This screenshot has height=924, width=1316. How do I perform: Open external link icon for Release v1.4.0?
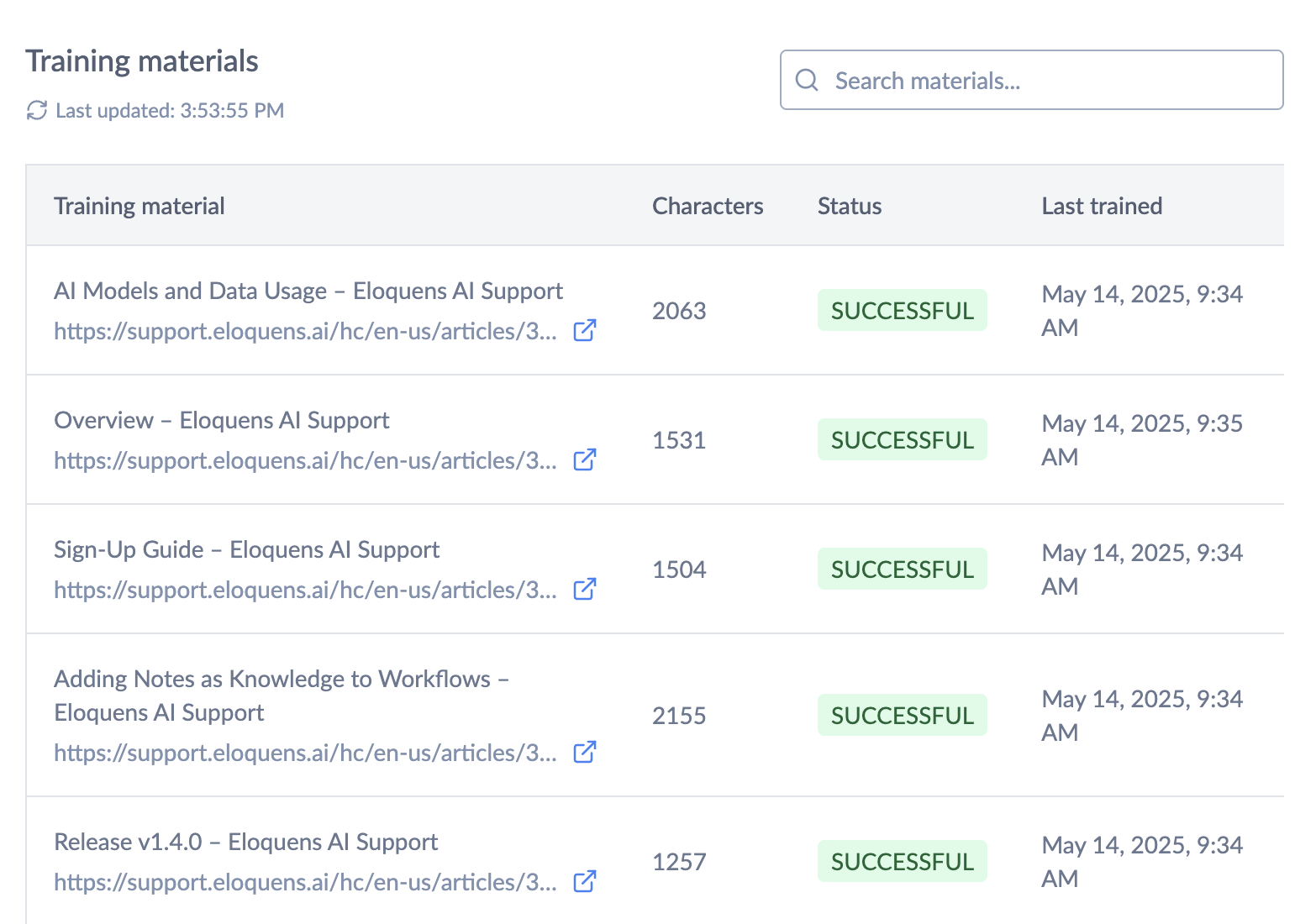pyautogui.click(x=585, y=881)
